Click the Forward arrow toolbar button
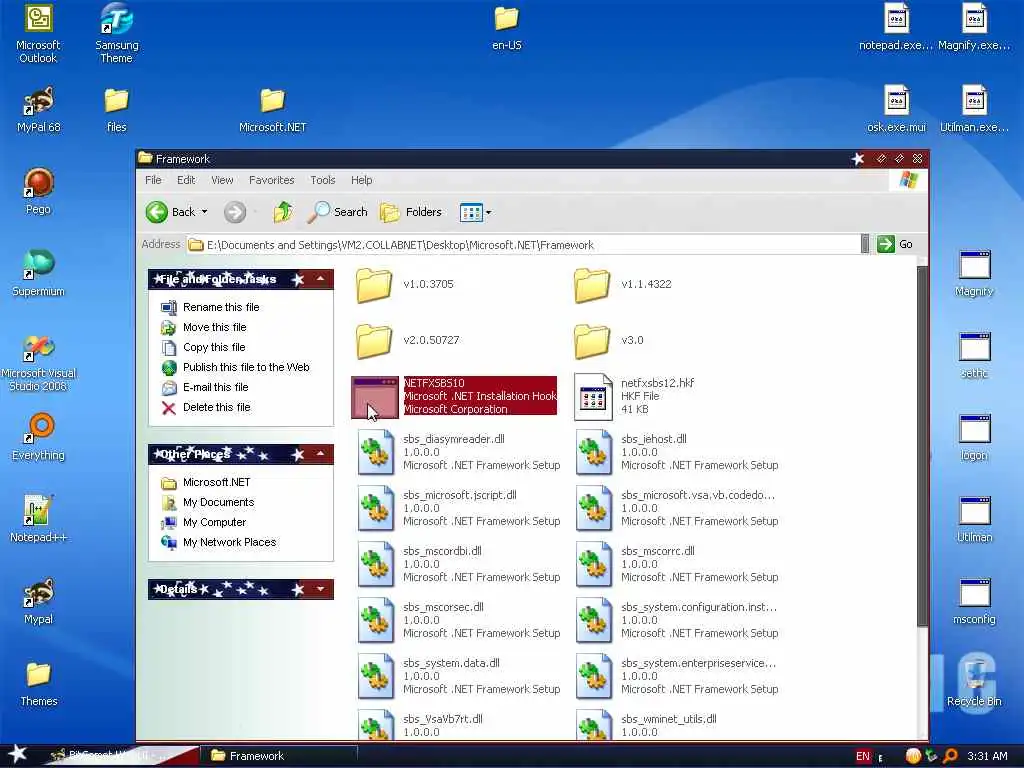Screen dimensions: 1024x768 point(234,212)
